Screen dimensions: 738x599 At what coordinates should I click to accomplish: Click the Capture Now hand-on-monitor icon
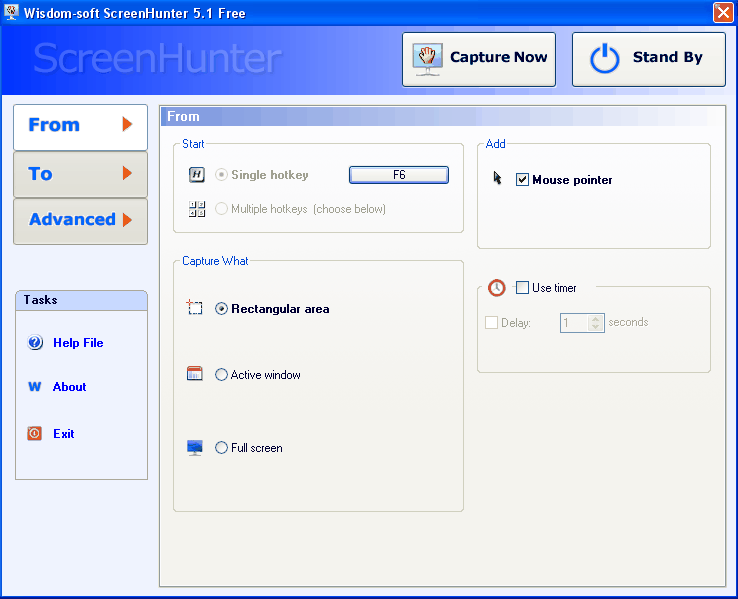[427, 59]
